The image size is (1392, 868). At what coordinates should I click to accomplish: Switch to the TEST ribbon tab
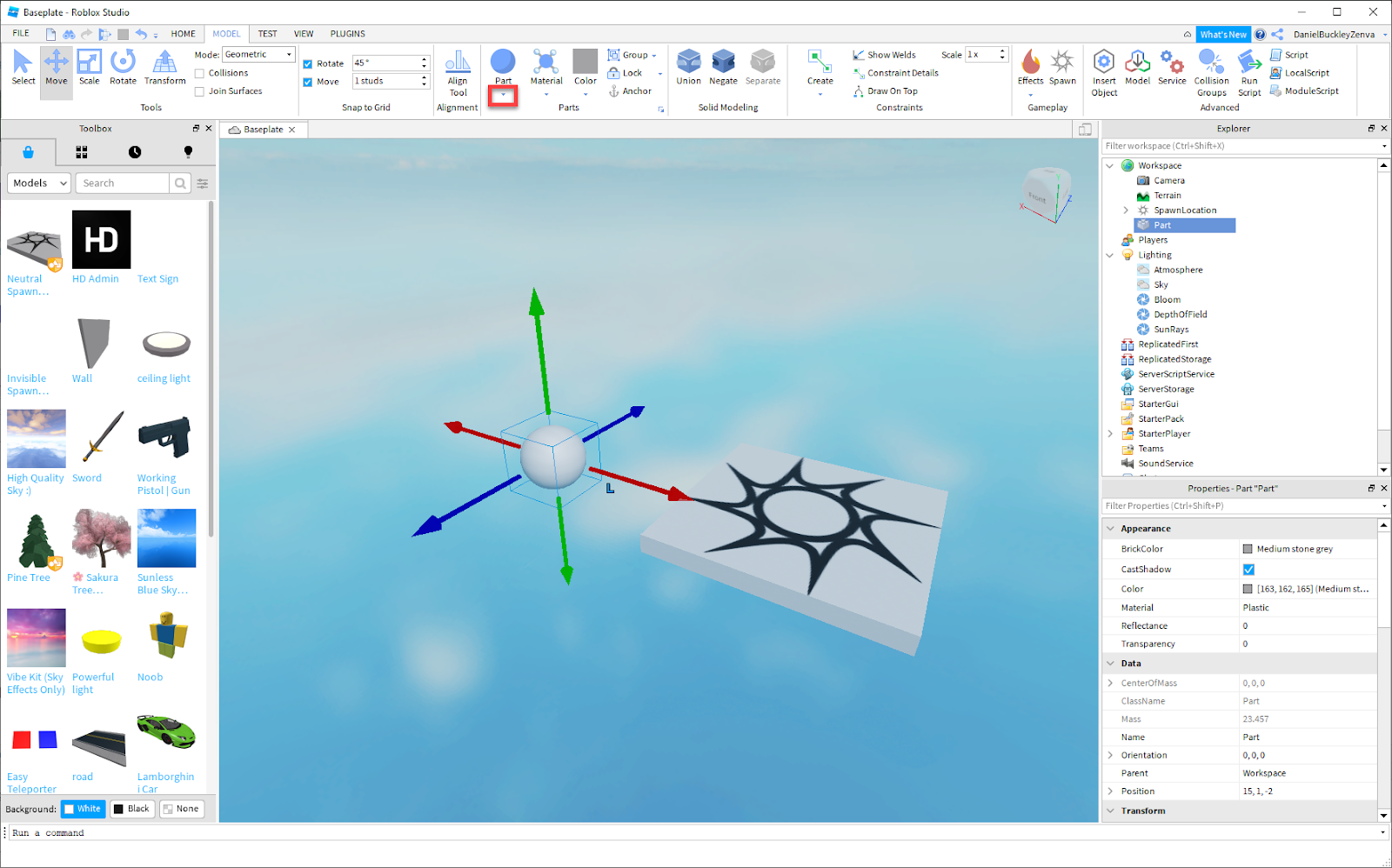[268, 34]
